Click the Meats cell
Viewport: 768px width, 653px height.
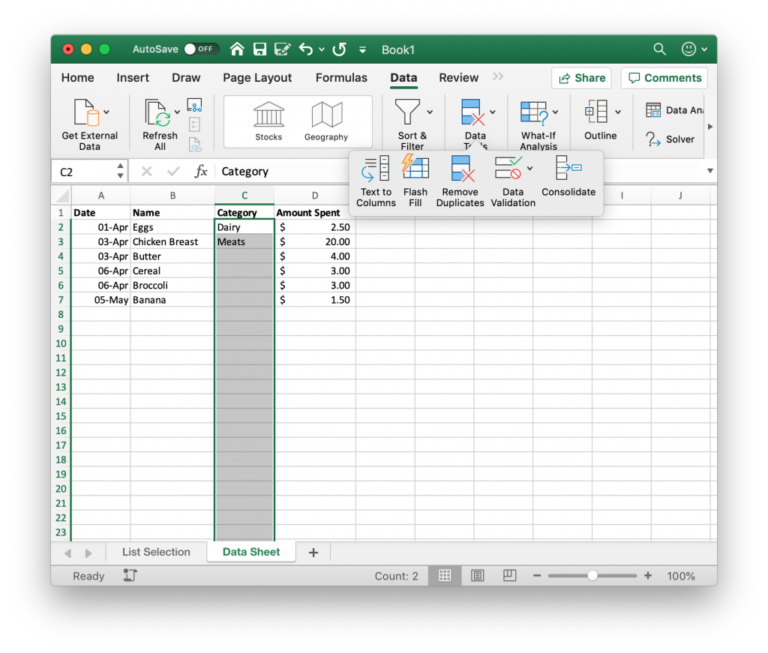(x=244, y=242)
